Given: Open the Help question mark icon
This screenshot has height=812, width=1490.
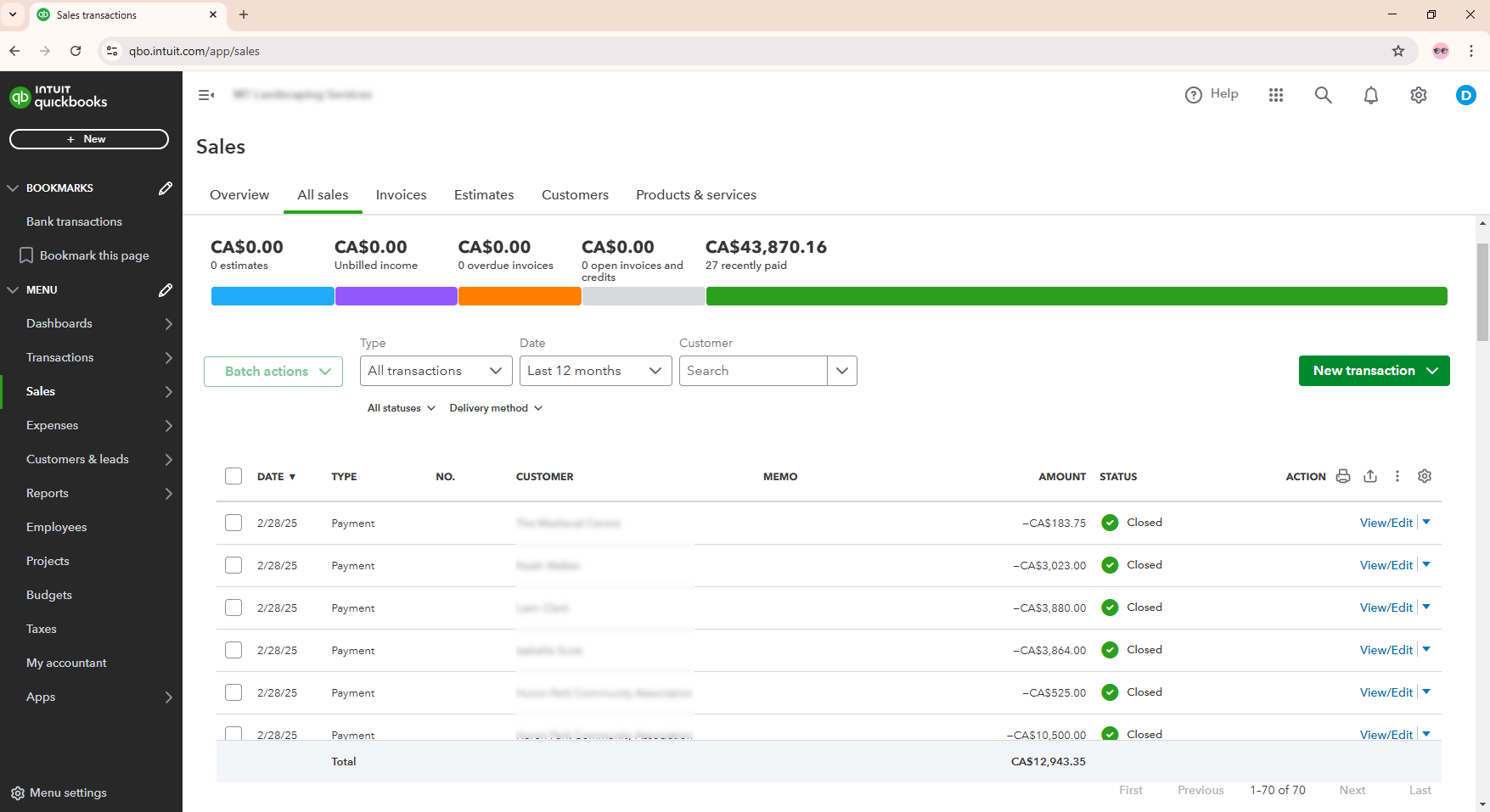Looking at the screenshot, I should coord(1194,95).
